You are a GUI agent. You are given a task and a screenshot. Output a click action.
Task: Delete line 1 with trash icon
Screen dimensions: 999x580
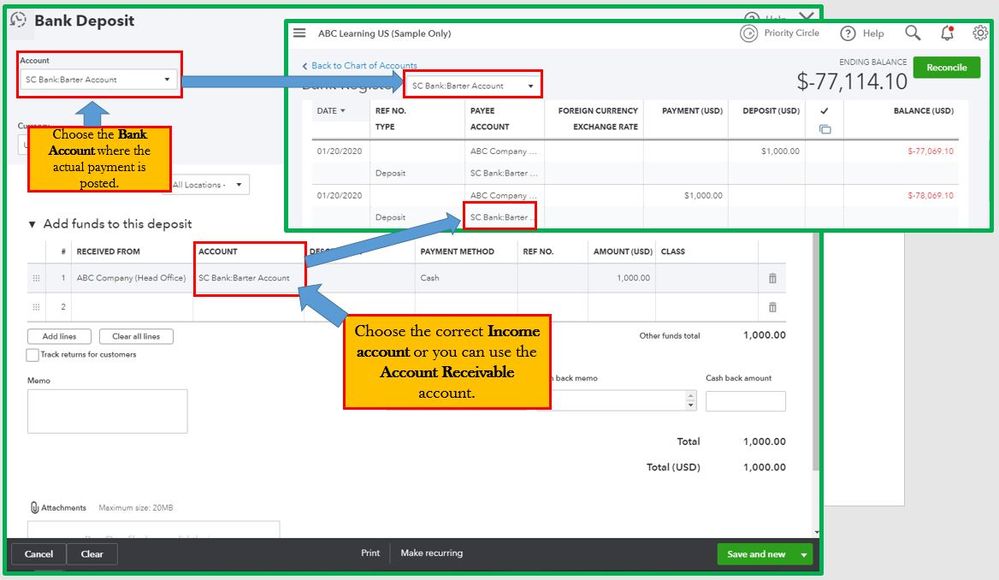[772, 278]
